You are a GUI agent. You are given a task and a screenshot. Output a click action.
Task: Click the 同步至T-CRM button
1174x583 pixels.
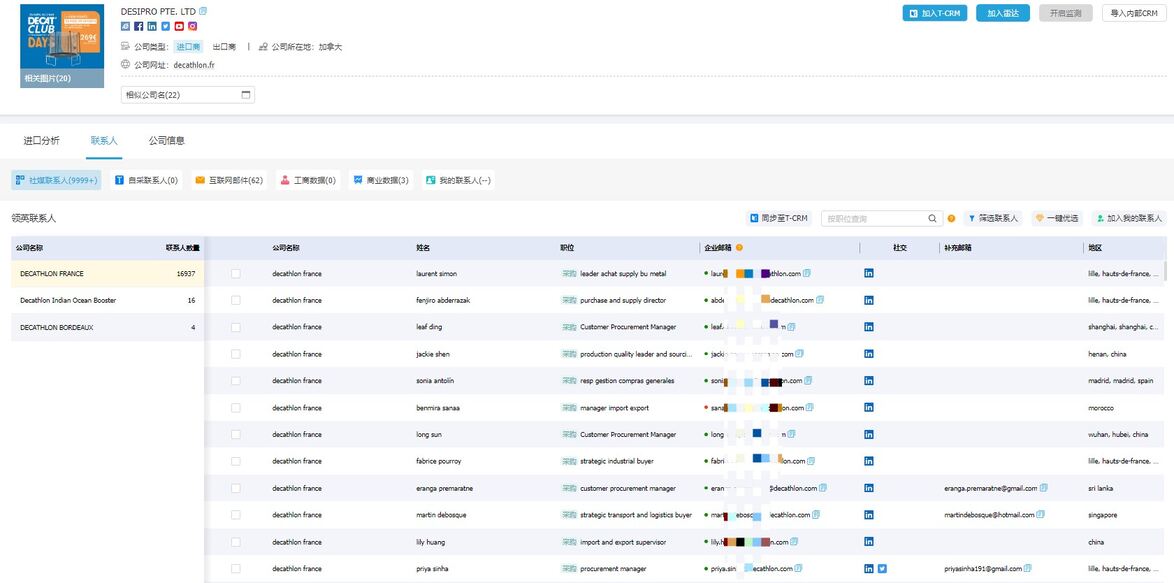[779, 219]
